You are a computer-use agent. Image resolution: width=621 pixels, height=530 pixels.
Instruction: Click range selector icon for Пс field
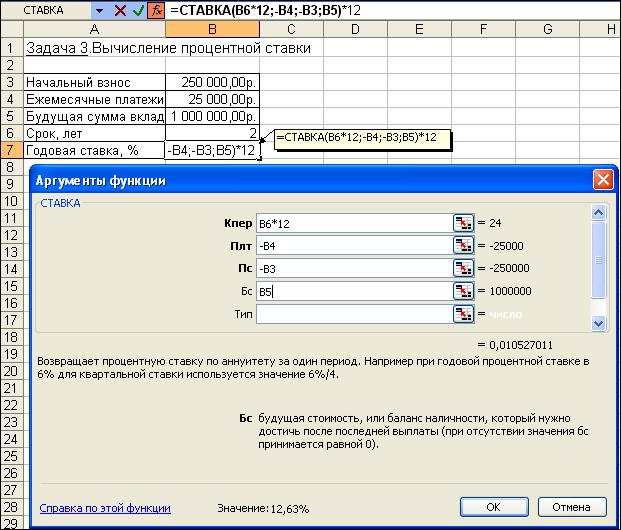point(463,268)
